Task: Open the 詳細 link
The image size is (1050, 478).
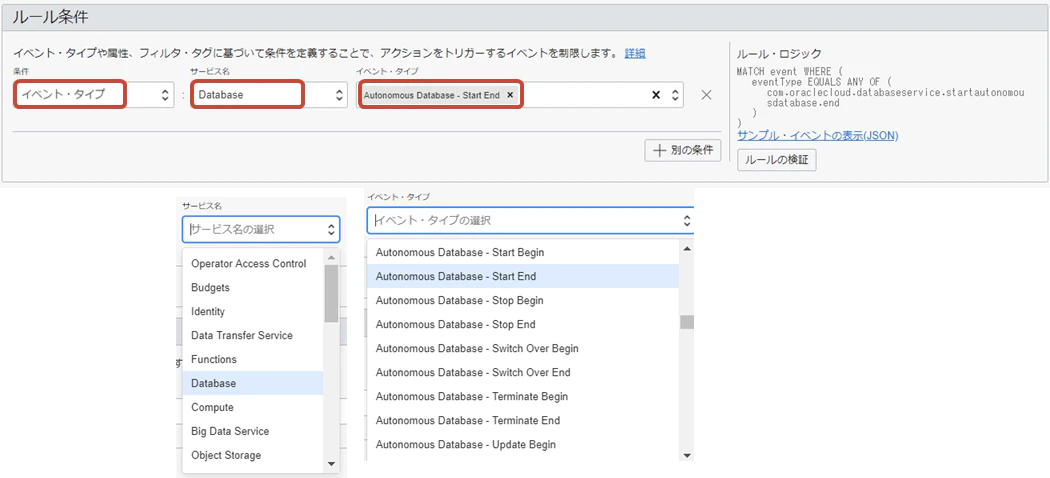Action: 635,54
